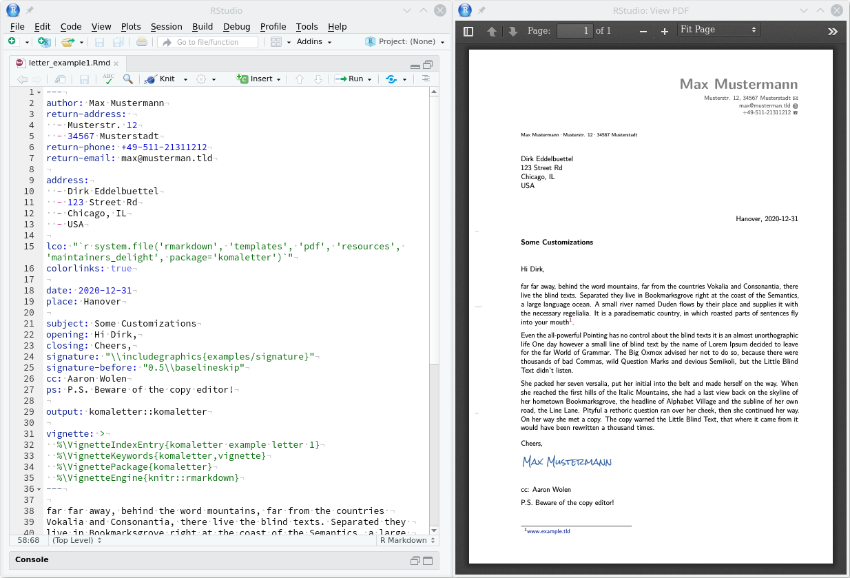The image size is (850, 578).
Task: Open the Profile menu
Action: click(x=273, y=27)
